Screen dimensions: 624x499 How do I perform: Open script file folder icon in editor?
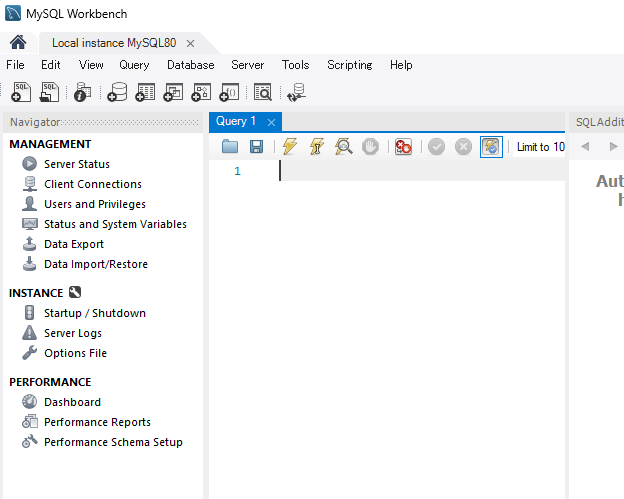(x=230, y=147)
